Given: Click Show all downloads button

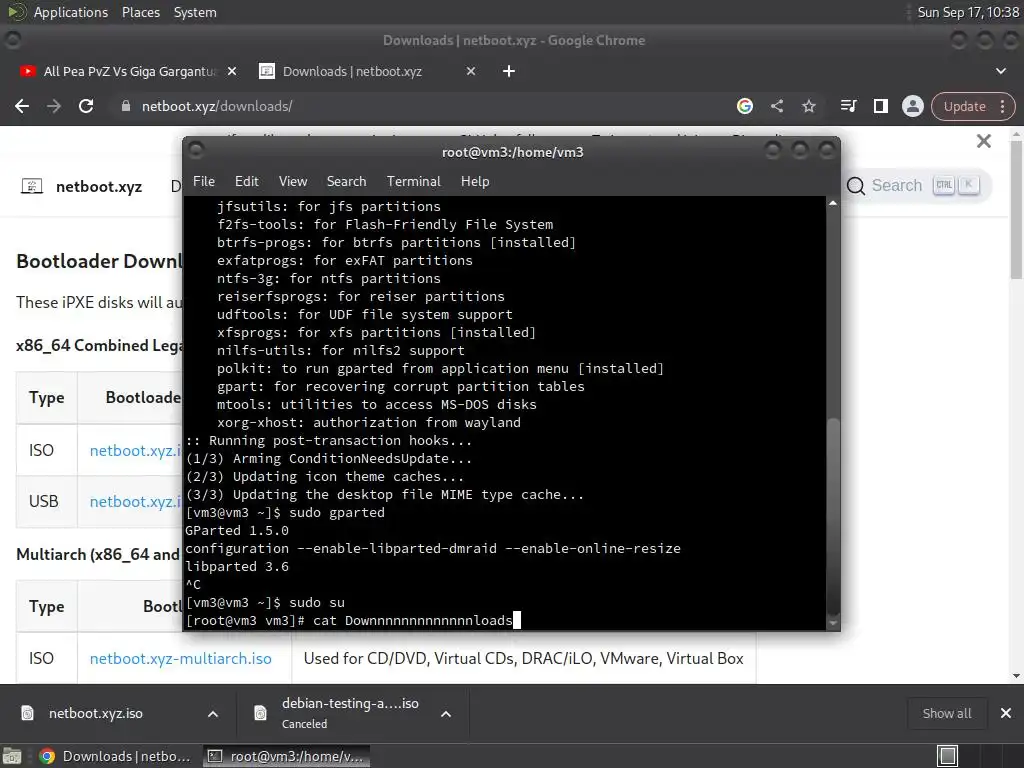Looking at the screenshot, I should point(946,713).
